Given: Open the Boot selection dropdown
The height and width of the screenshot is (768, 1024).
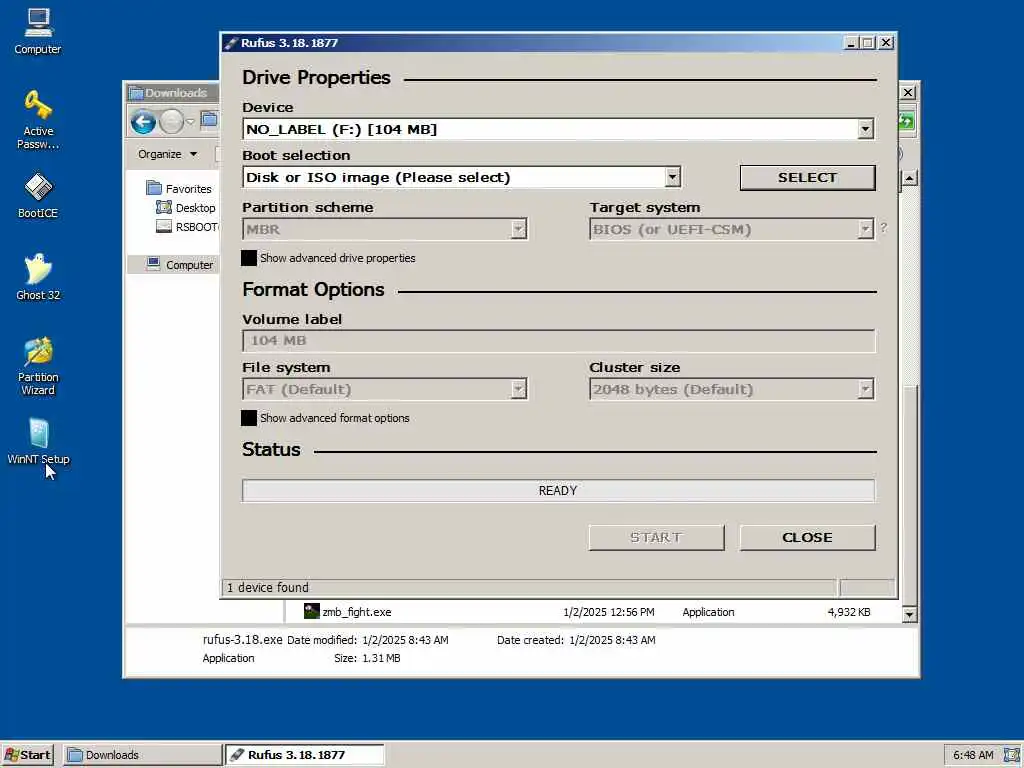Looking at the screenshot, I should 672,177.
